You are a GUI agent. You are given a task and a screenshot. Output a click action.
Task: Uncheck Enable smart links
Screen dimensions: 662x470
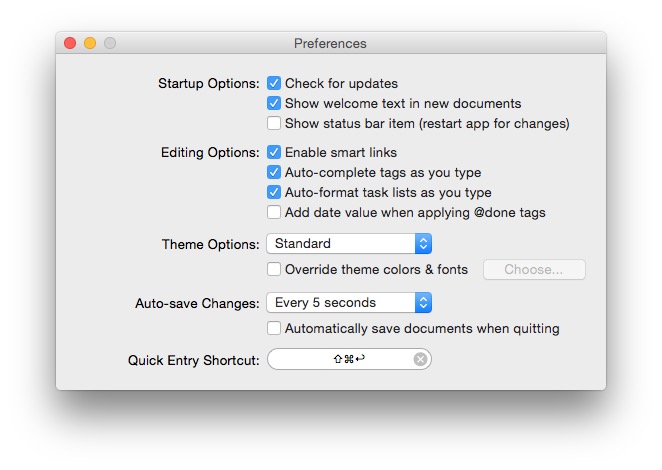[274, 153]
